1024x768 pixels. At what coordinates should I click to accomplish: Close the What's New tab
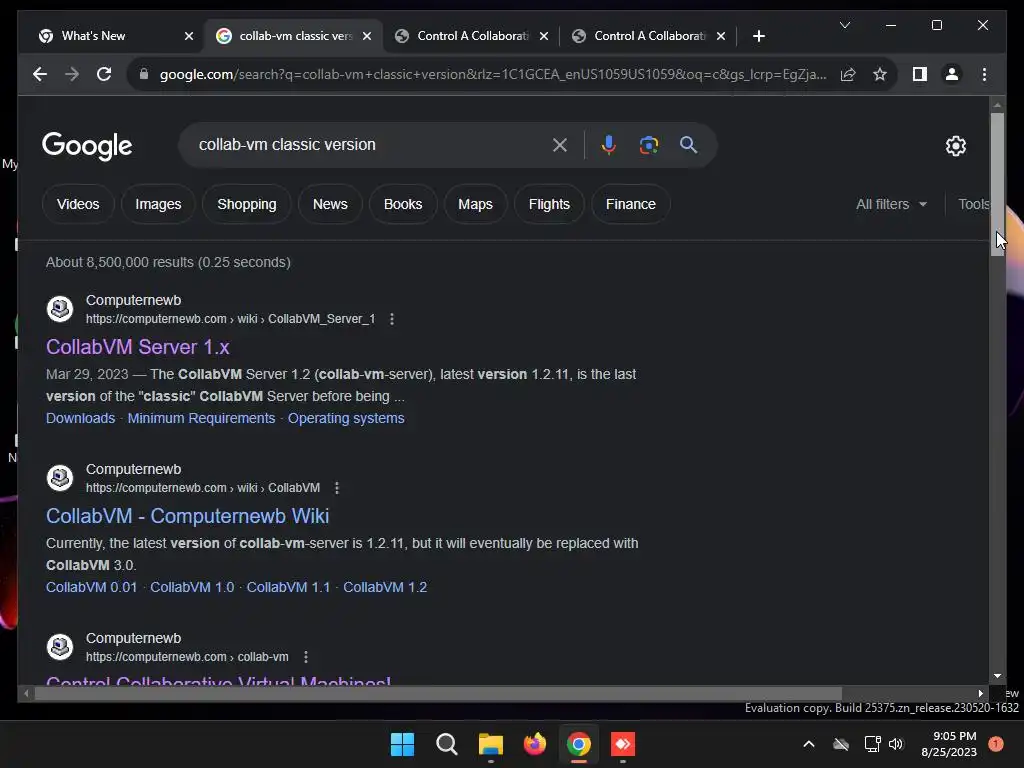(x=189, y=36)
